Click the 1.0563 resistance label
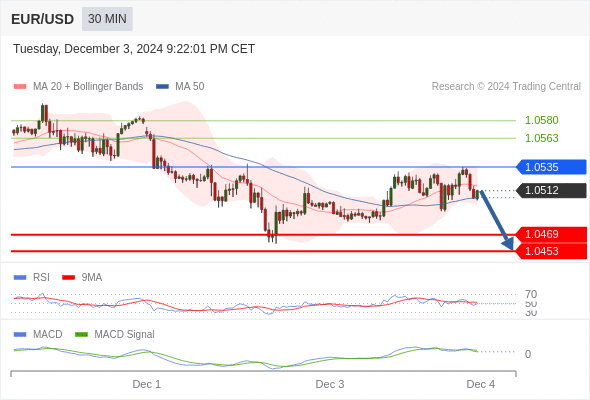Screen dimensions: 590x400 coord(541,138)
